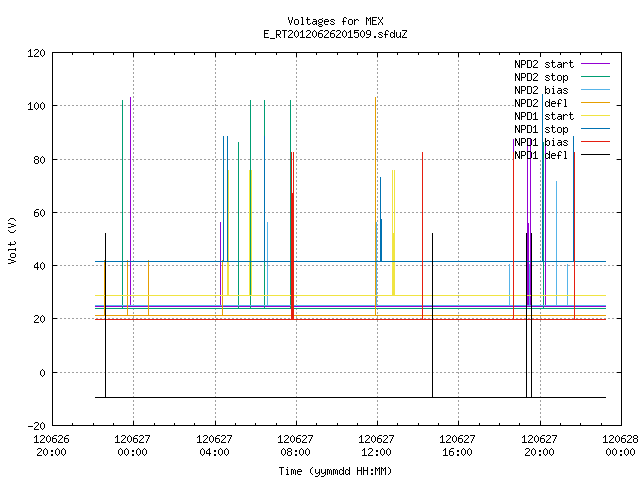Click the x-axis tick '120627 08:00'
Screen dimensions: 640x480
coord(295,446)
